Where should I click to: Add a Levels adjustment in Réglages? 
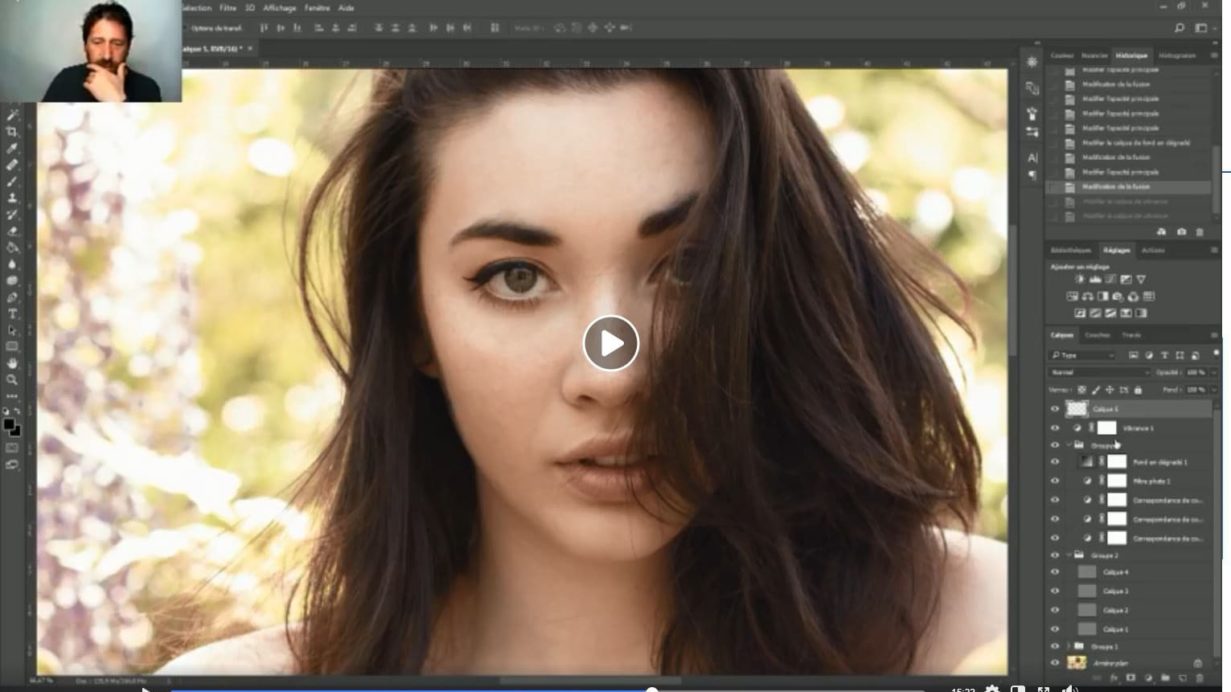pos(1095,279)
